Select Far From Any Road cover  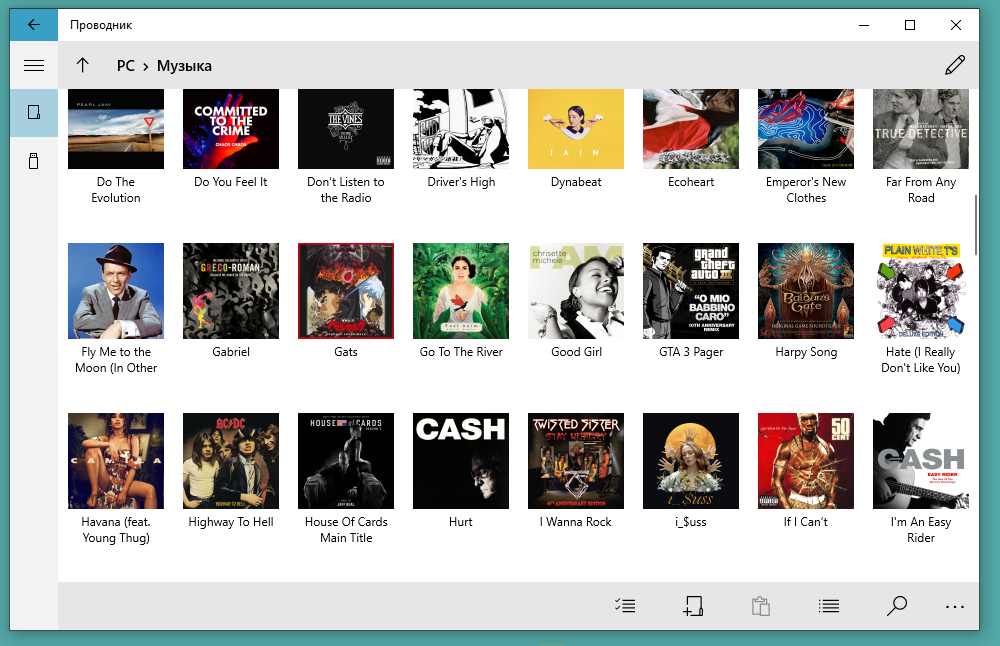[921, 129]
